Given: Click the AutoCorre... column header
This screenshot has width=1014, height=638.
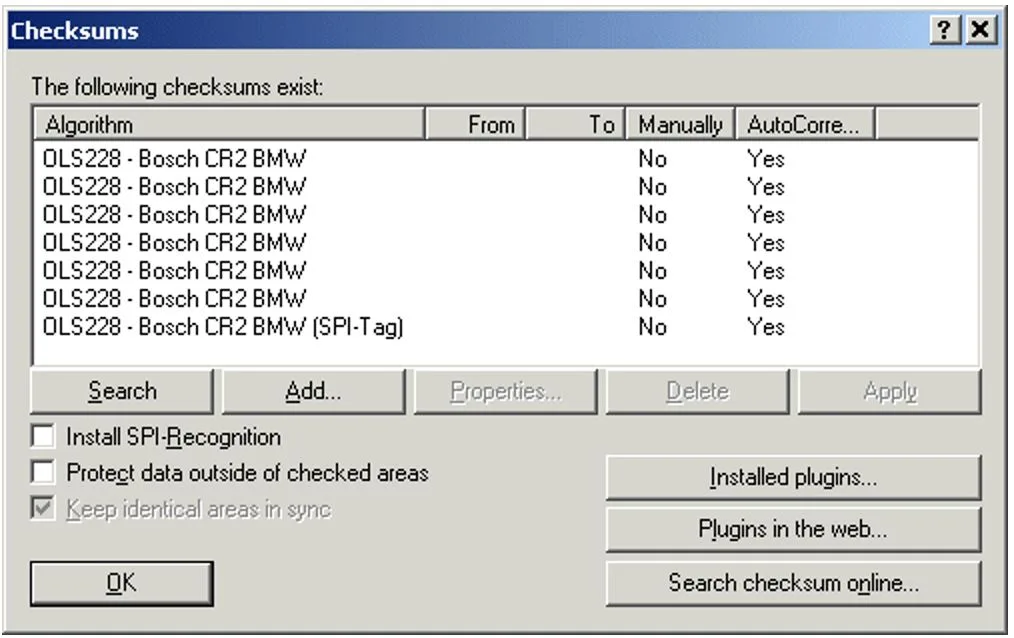Looking at the screenshot, I should pyautogui.click(x=805, y=124).
